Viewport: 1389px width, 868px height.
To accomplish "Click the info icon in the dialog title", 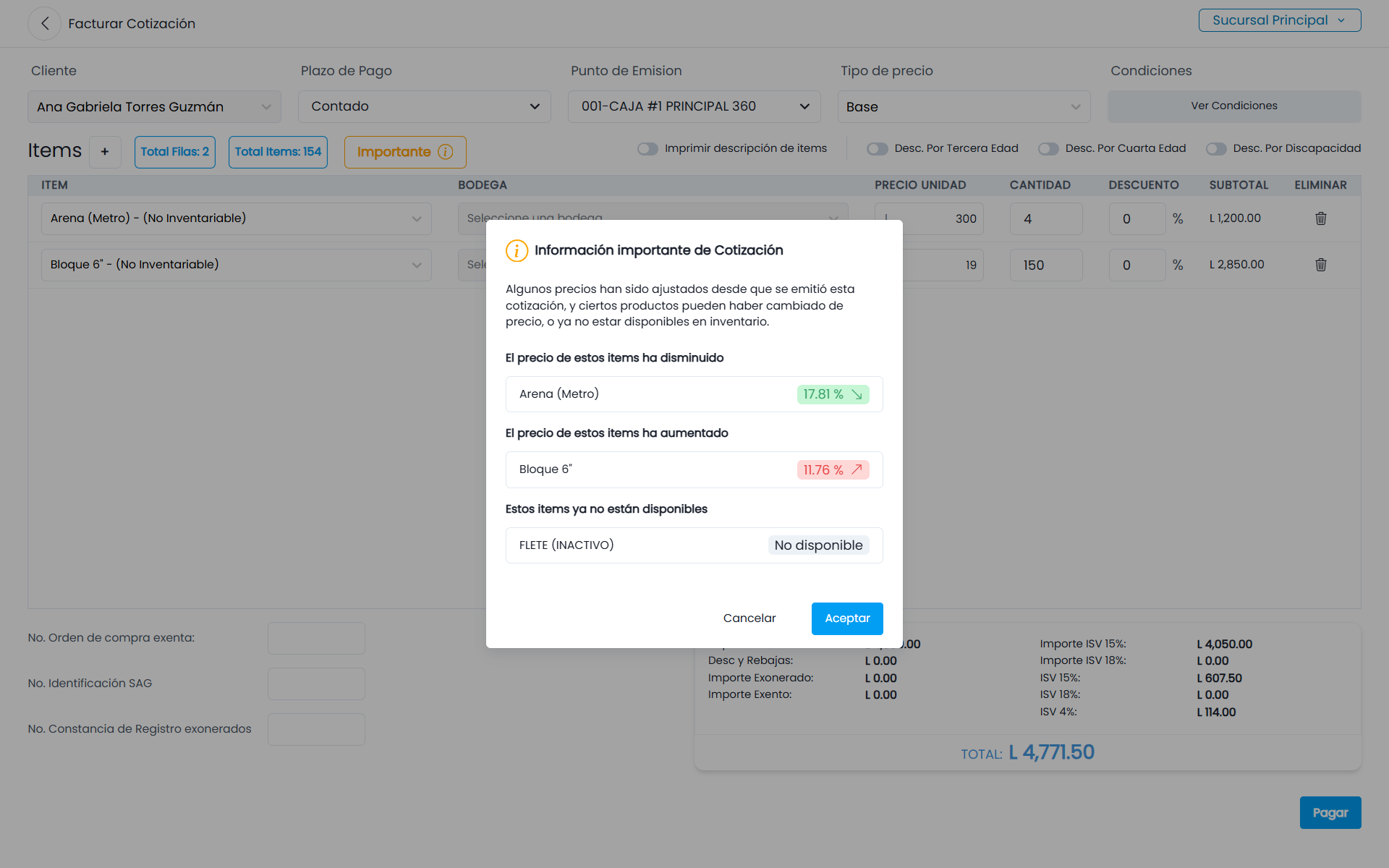I will coord(517,251).
